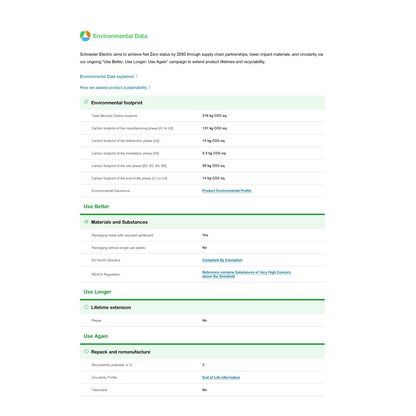Click the Lifetime extension section header
Viewport: 416px width, 416px height.
pyautogui.click(x=202, y=307)
